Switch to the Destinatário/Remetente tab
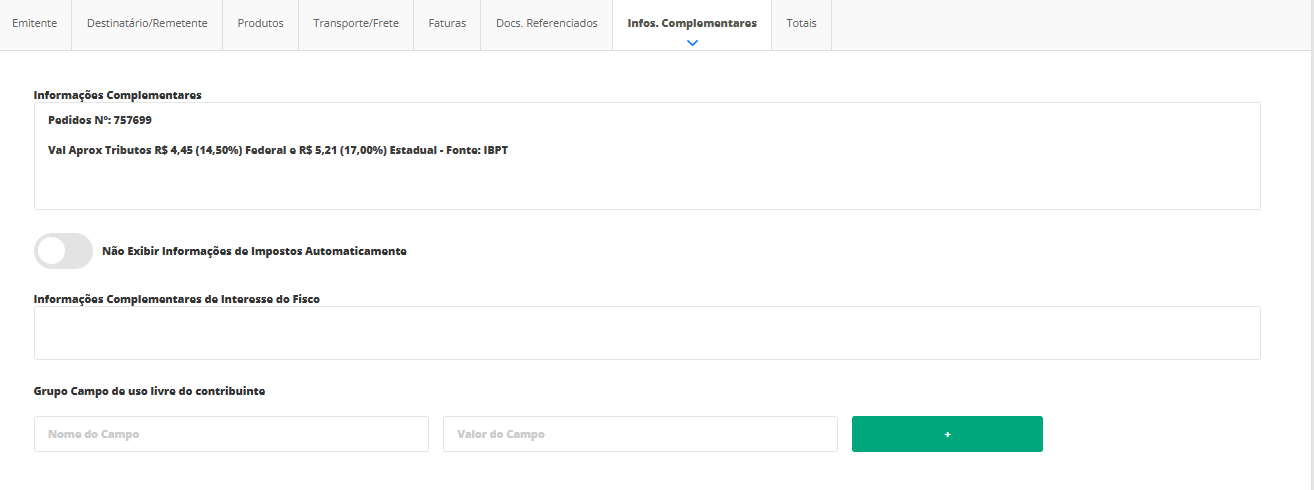The image size is (1314, 490). pos(147,23)
